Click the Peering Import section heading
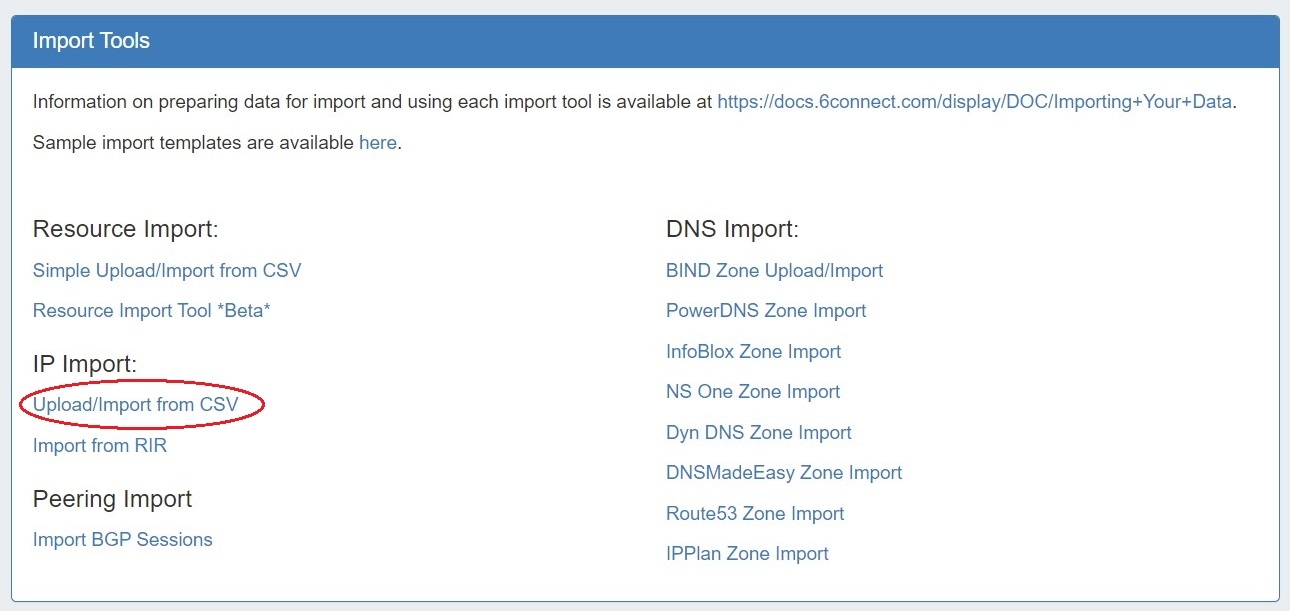Viewport: 1290px width, 611px height. point(112,498)
